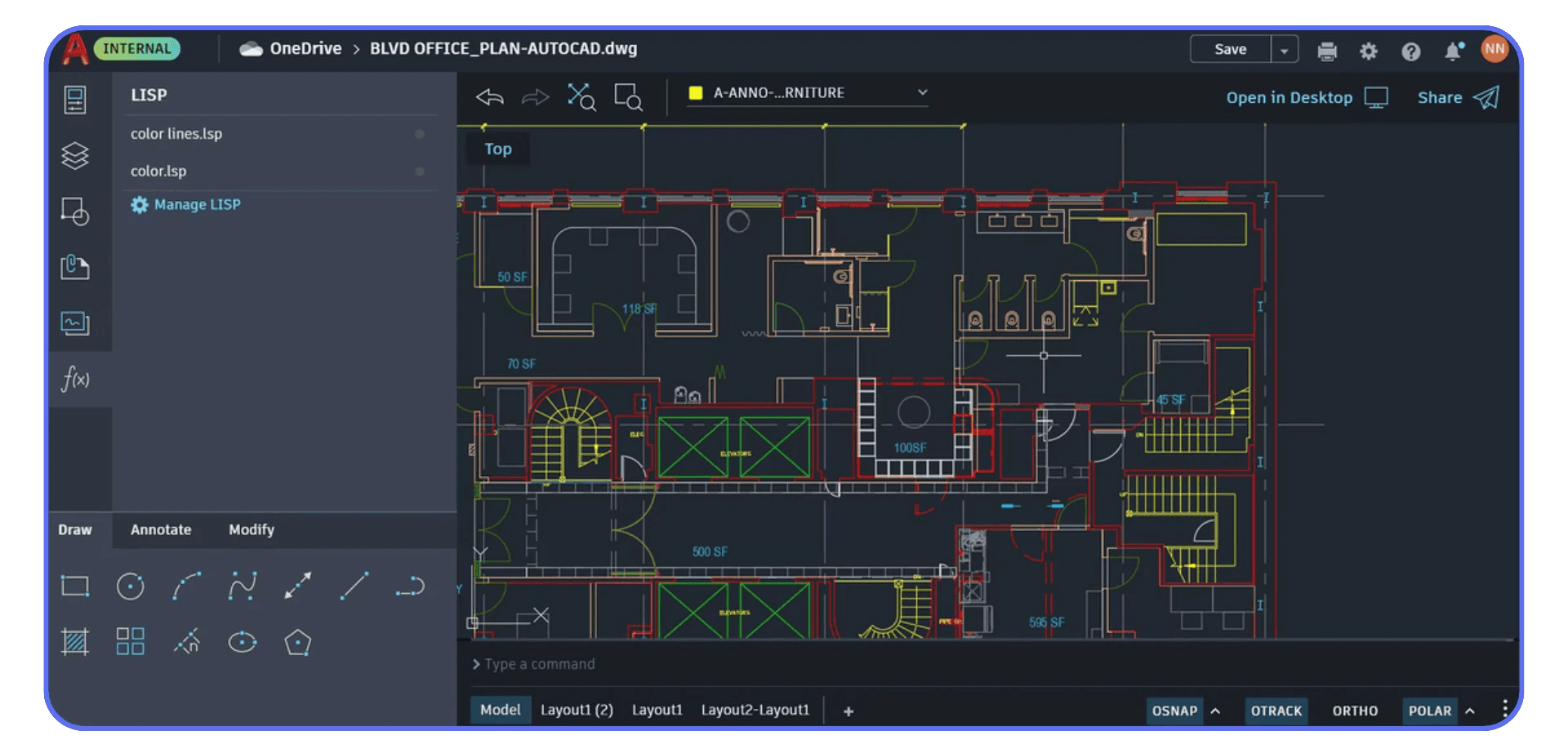Select the Ellipse drawing tool
The height and width of the screenshot is (753, 1568).
[x=242, y=641]
